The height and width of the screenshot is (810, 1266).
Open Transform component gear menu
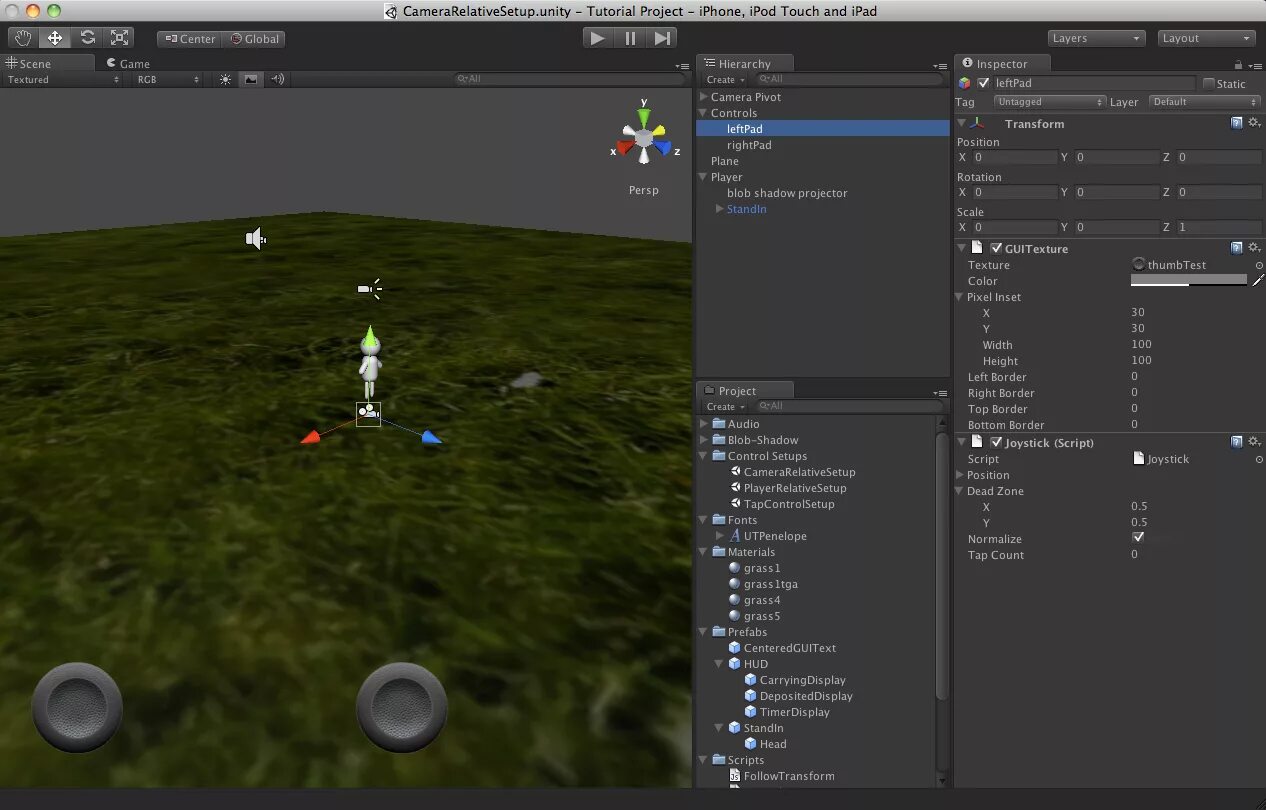tap(1254, 123)
